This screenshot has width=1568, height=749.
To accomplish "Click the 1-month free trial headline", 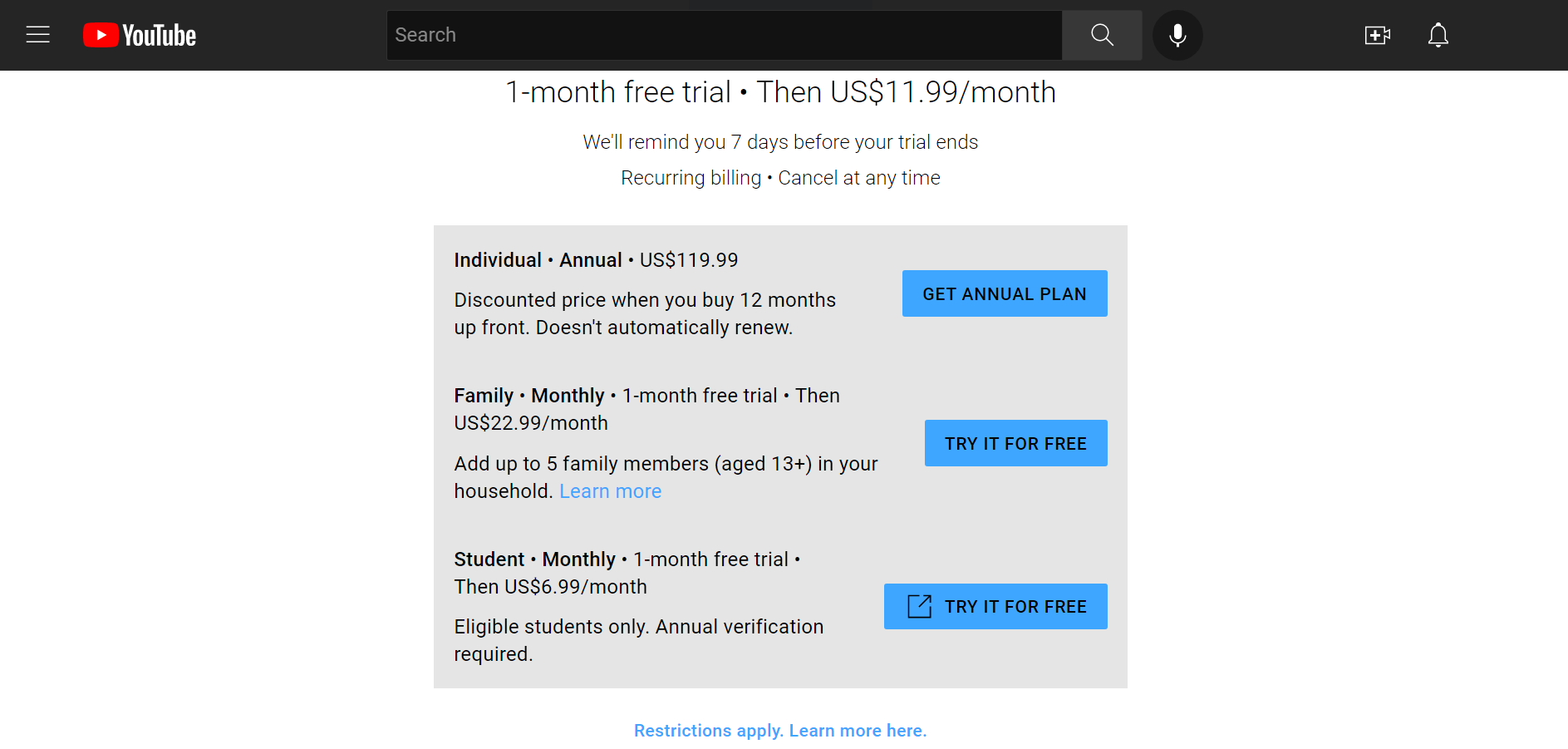I will [780, 91].
